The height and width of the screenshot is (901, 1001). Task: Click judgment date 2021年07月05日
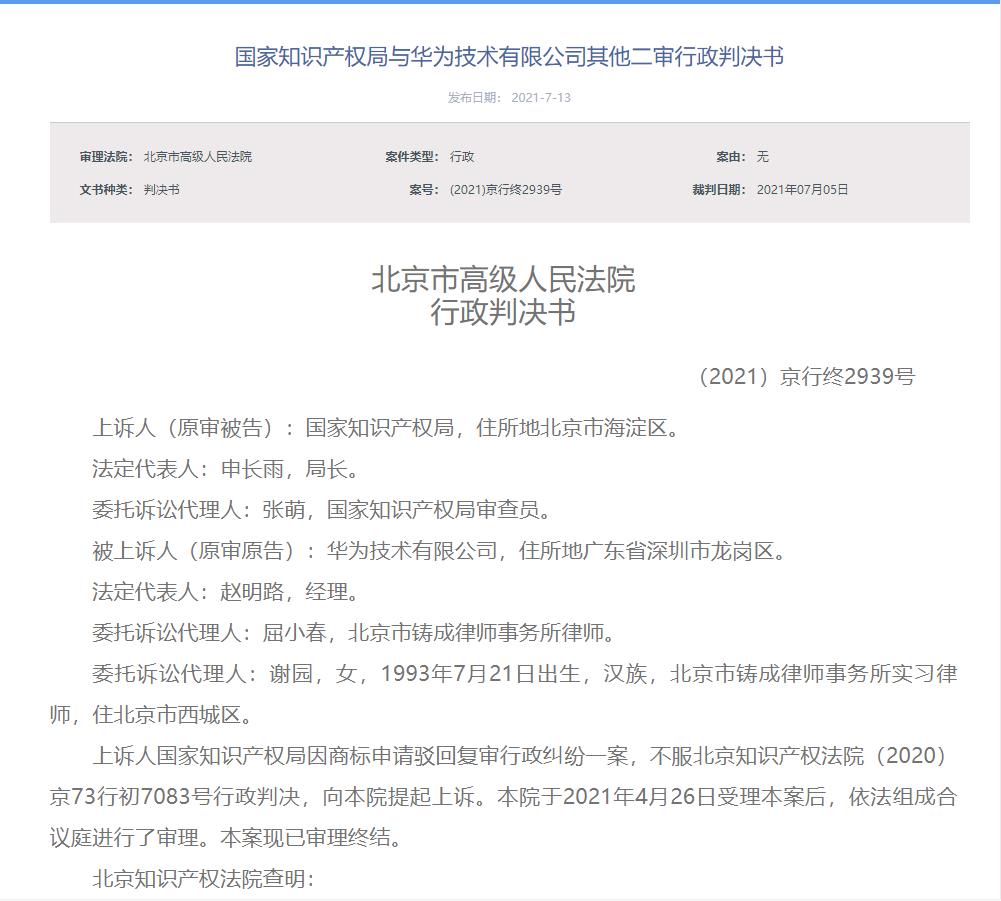802,190
